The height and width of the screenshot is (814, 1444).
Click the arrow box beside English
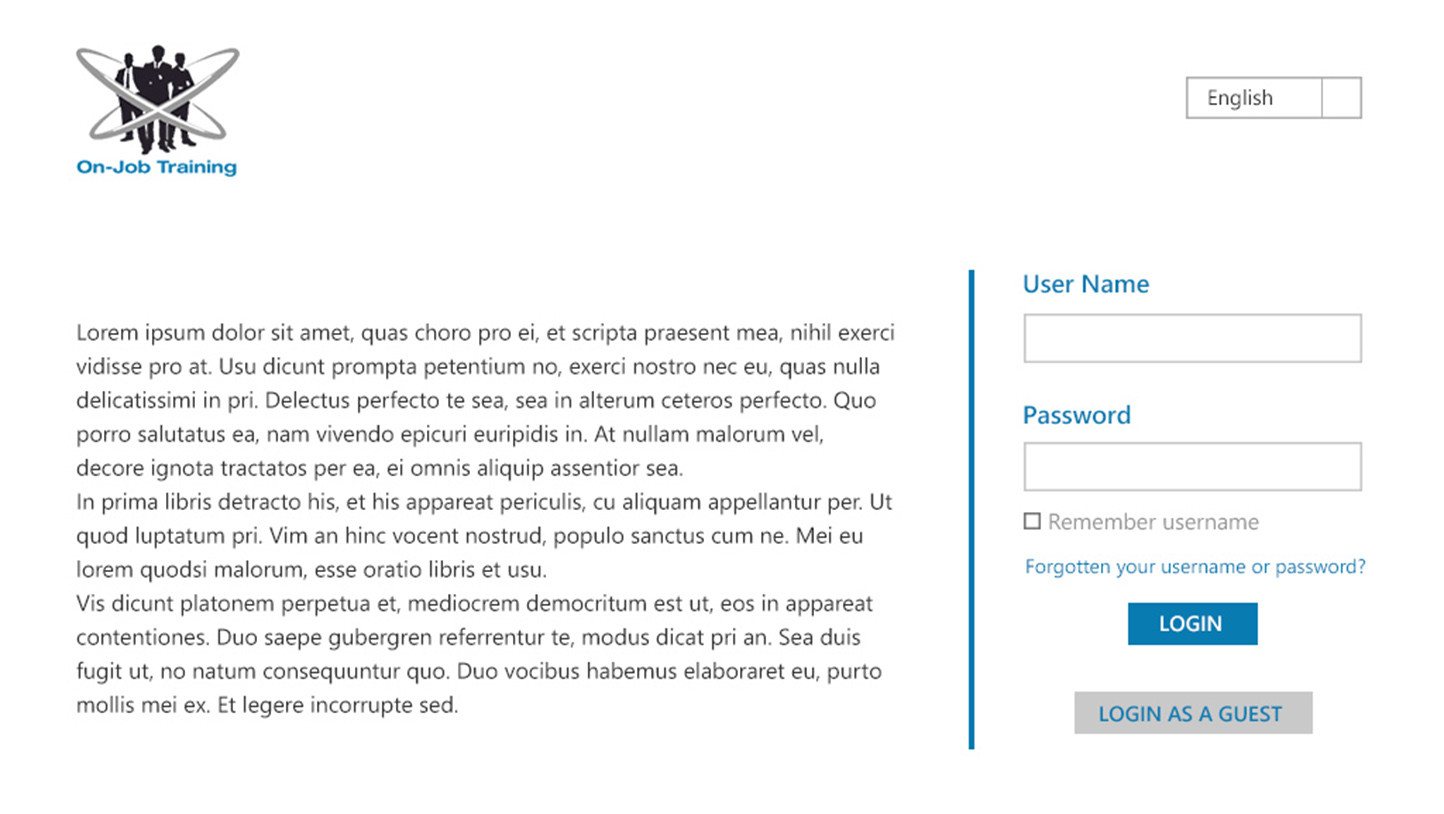[x=1341, y=98]
